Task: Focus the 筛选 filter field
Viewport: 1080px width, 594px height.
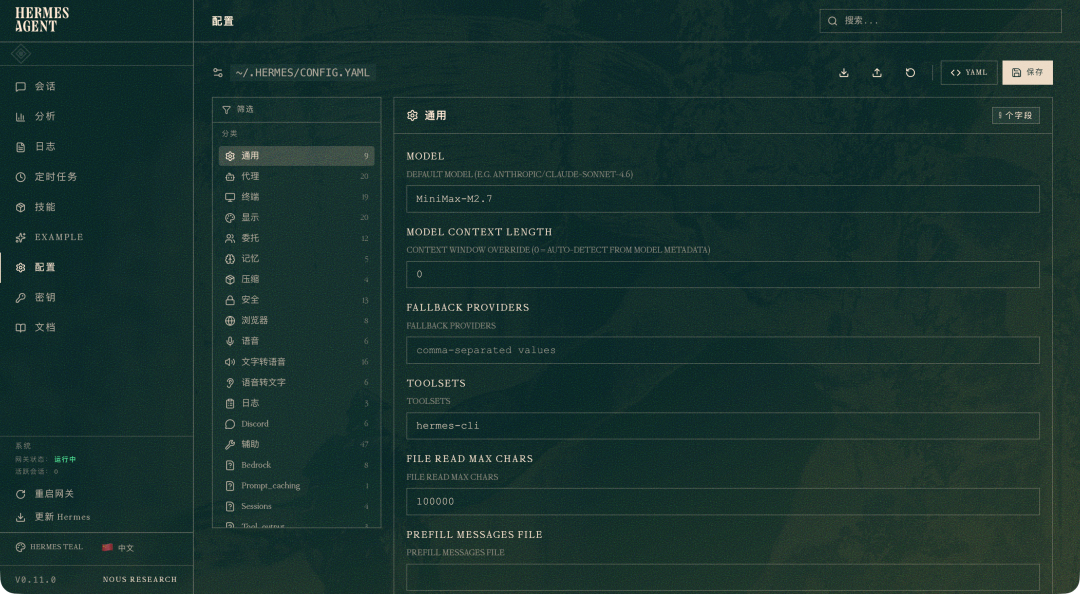Action: pos(296,110)
